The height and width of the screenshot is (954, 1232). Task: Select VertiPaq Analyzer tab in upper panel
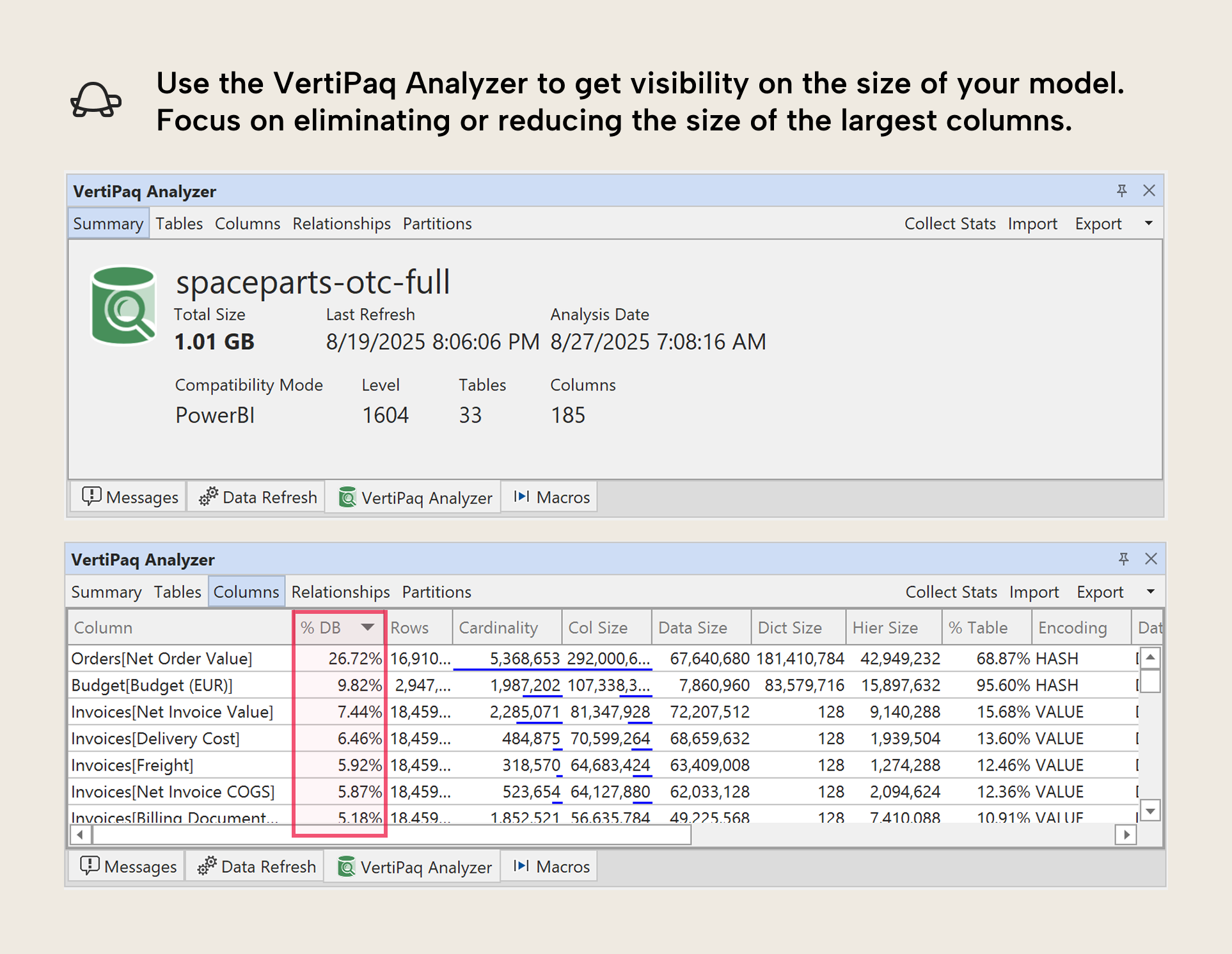pyautogui.click(x=414, y=497)
